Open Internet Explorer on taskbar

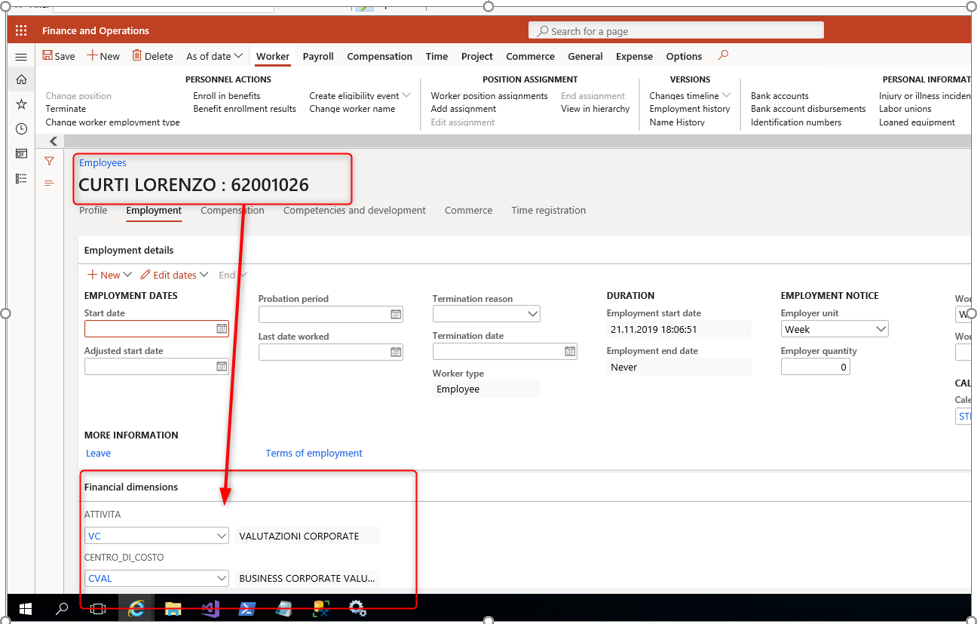[136, 608]
